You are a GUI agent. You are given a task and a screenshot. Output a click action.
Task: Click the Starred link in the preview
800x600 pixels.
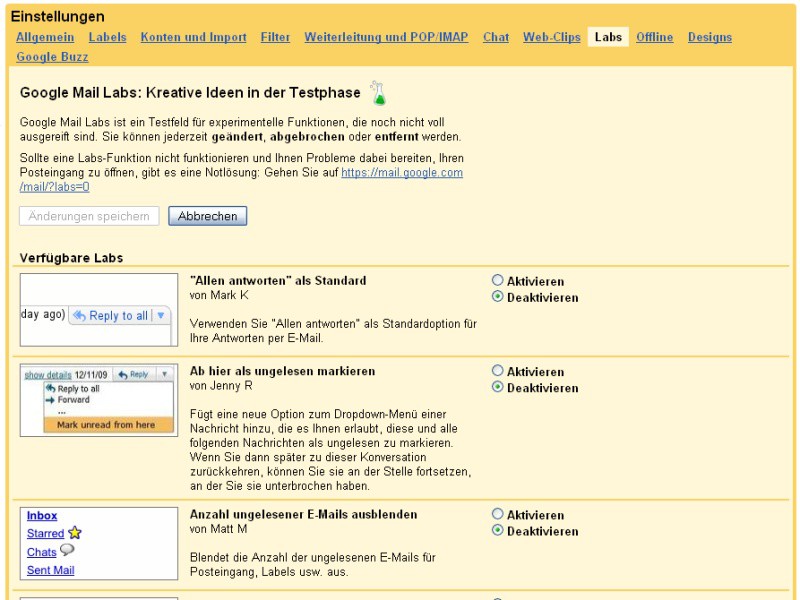45,534
